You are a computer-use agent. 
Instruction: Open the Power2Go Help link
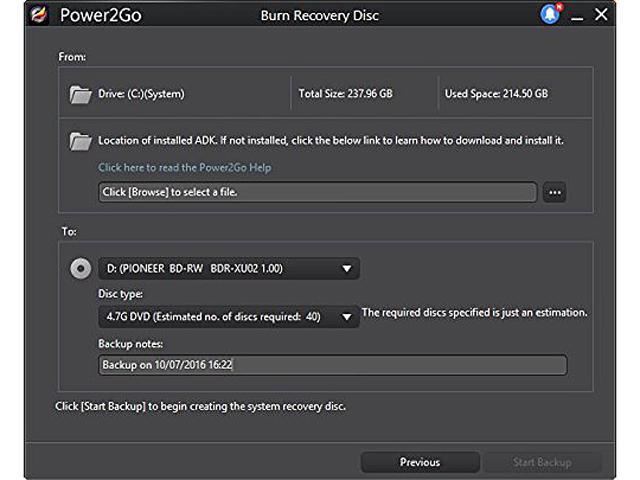[184, 167]
